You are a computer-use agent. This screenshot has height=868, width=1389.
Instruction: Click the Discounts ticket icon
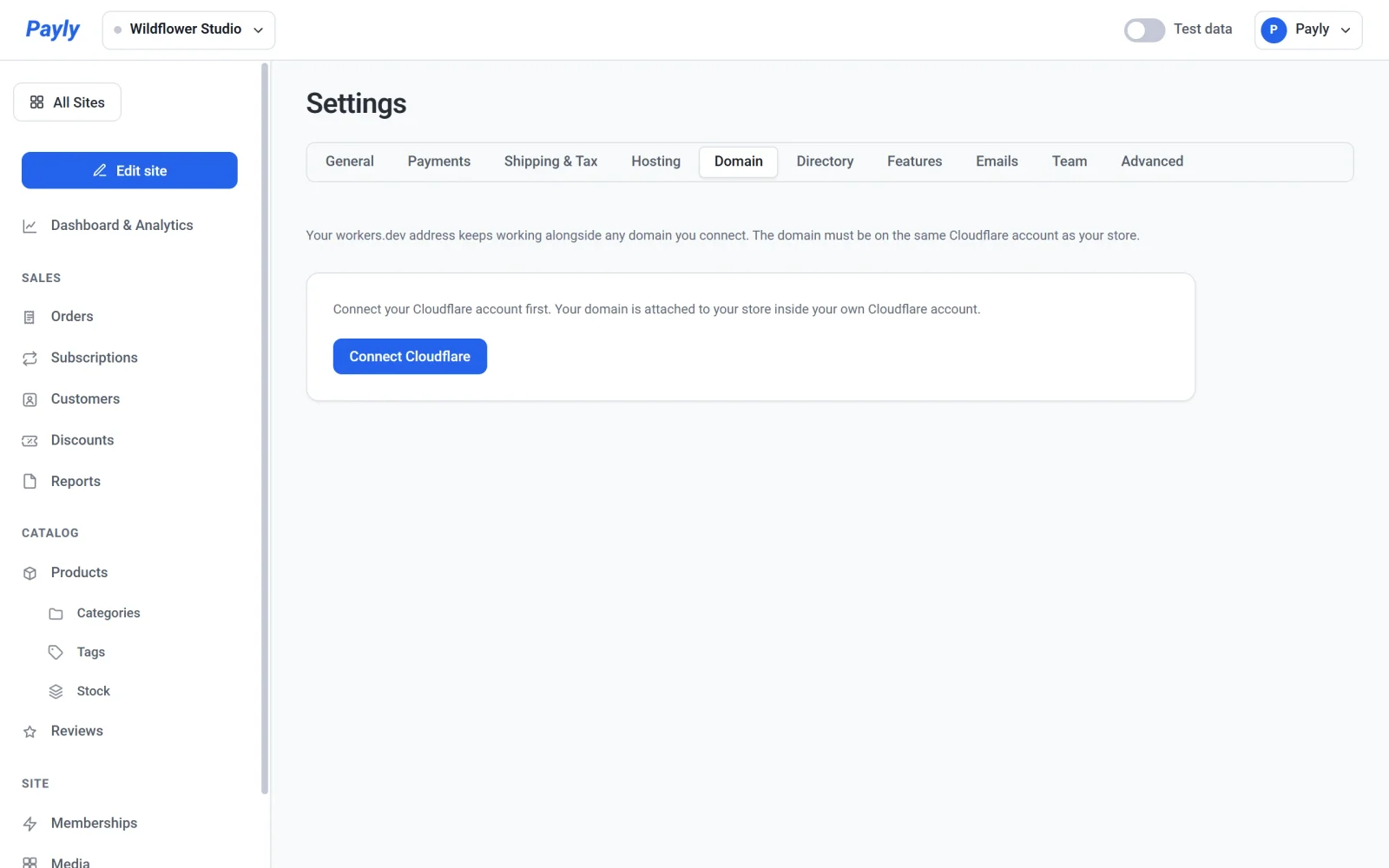tap(30, 440)
